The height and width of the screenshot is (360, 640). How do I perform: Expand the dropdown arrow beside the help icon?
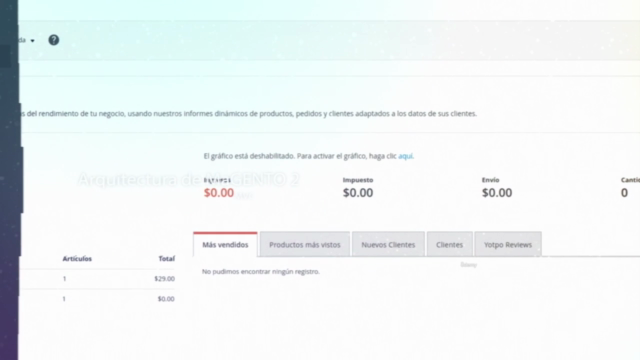(x=33, y=41)
